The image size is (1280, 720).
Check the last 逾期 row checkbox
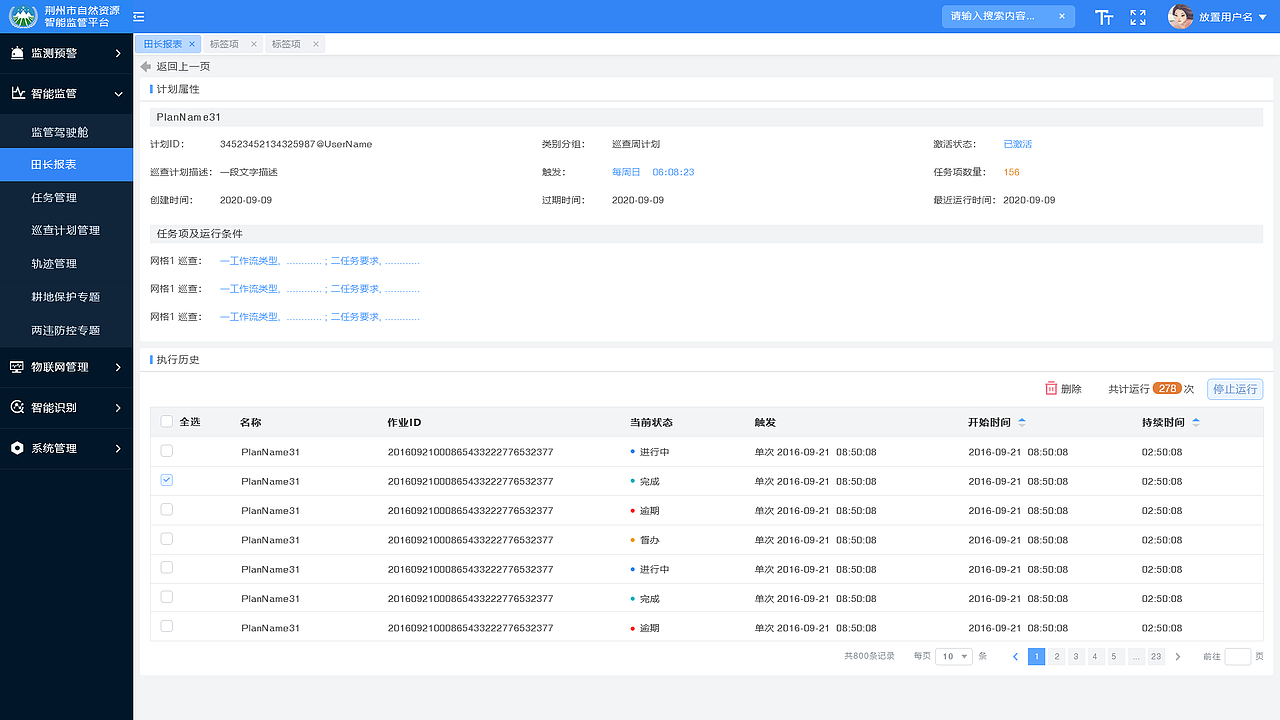167,626
